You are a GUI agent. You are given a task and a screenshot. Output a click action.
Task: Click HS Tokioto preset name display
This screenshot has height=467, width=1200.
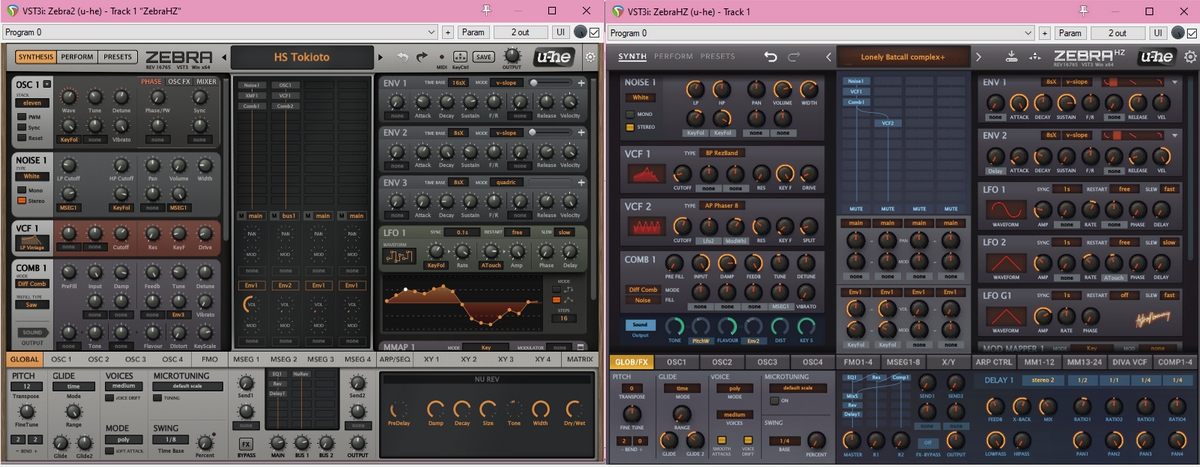click(300, 57)
